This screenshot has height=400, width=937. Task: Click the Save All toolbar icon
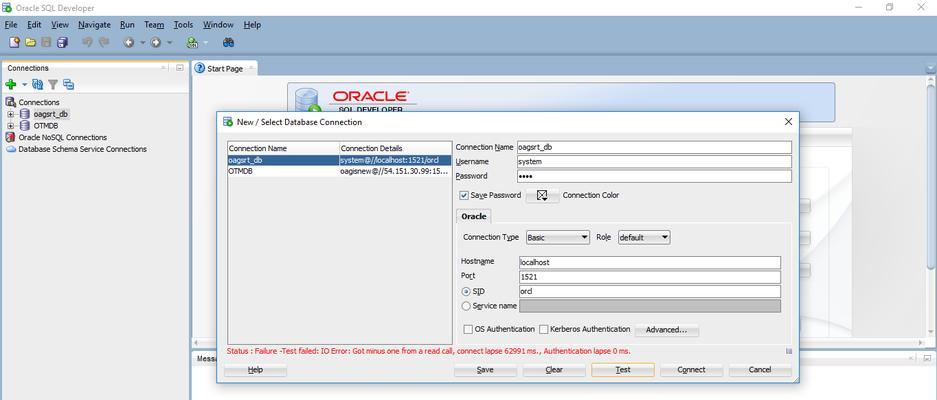pos(62,42)
